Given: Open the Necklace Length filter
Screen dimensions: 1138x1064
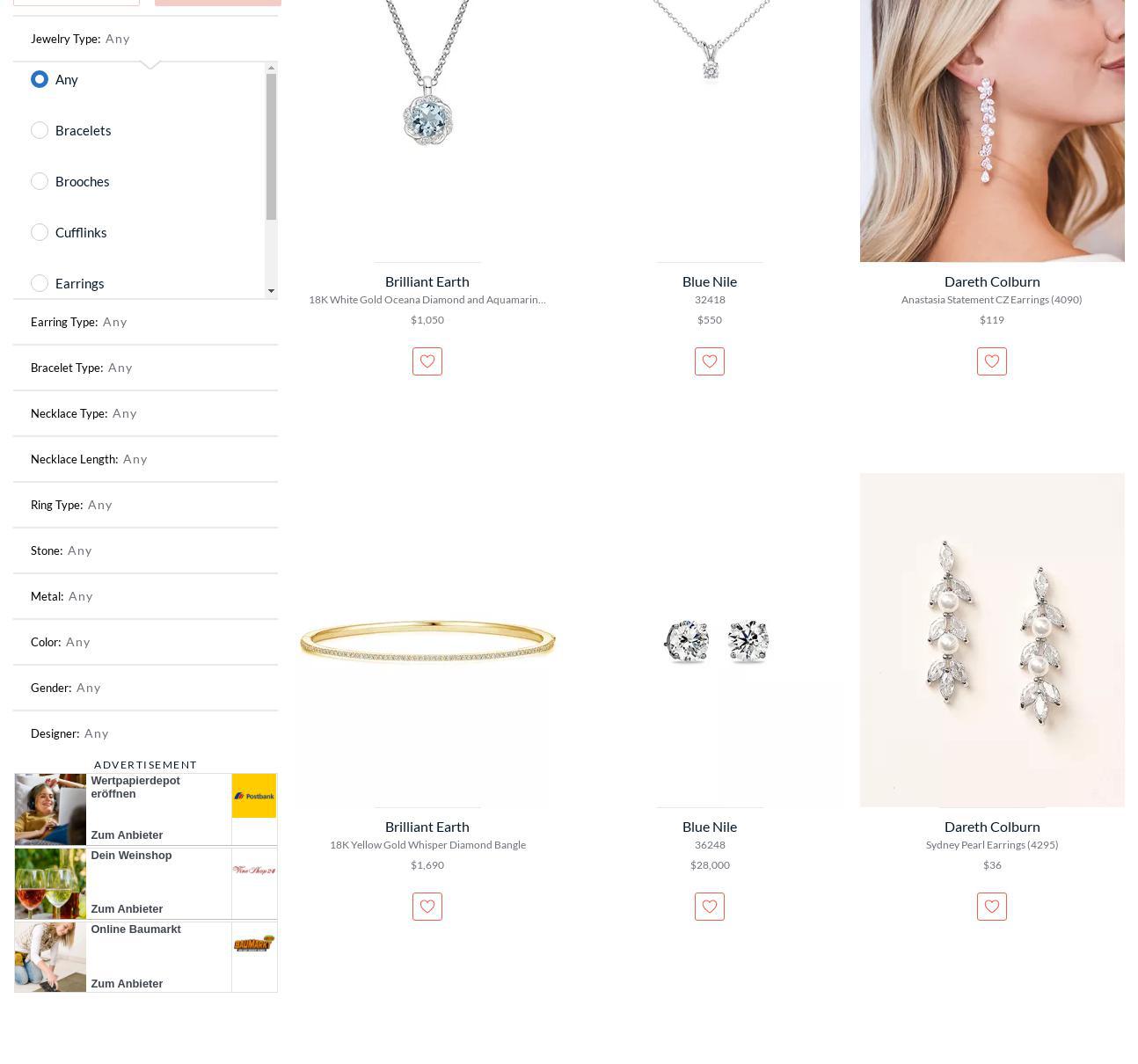Looking at the screenshot, I should pyautogui.click(x=145, y=459).
